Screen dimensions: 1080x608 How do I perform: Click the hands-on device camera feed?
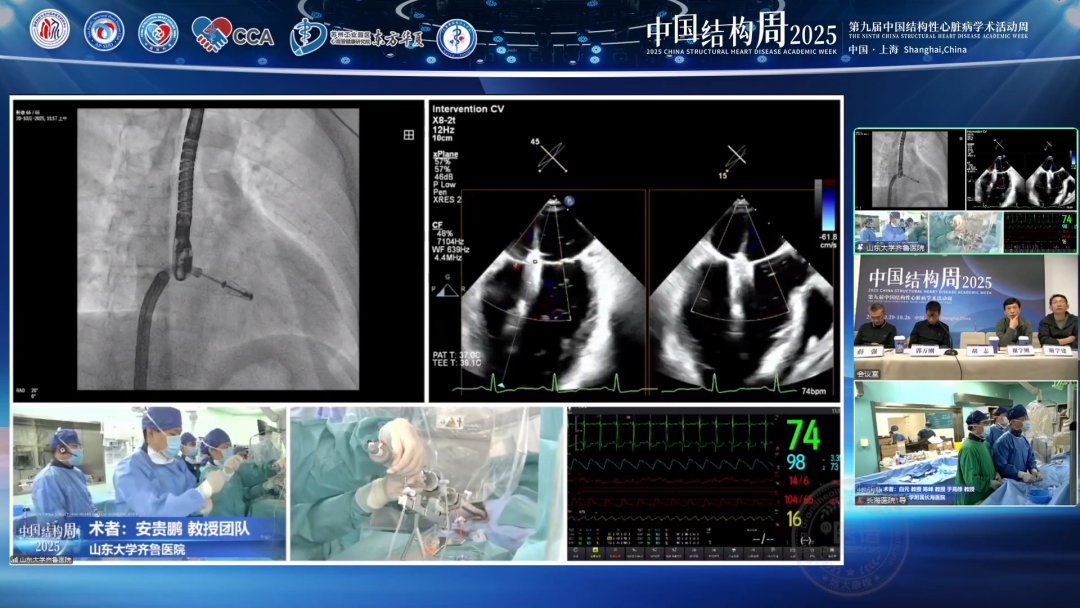[427, 483]
